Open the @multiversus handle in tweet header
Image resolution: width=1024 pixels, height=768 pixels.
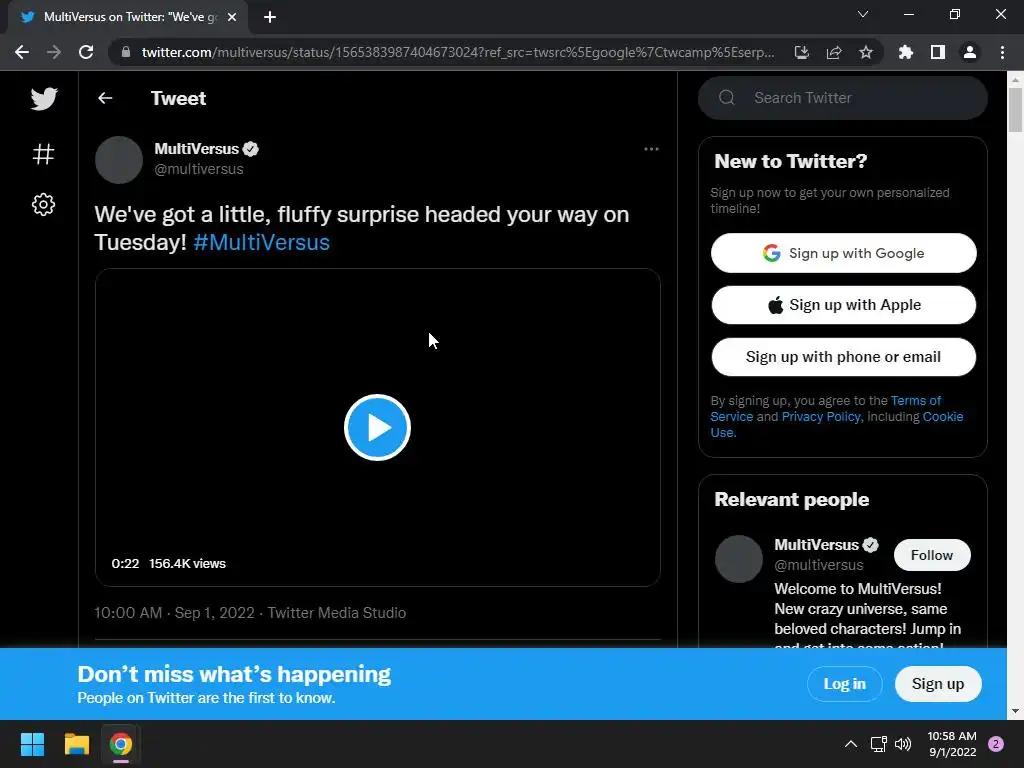[199, 169]
